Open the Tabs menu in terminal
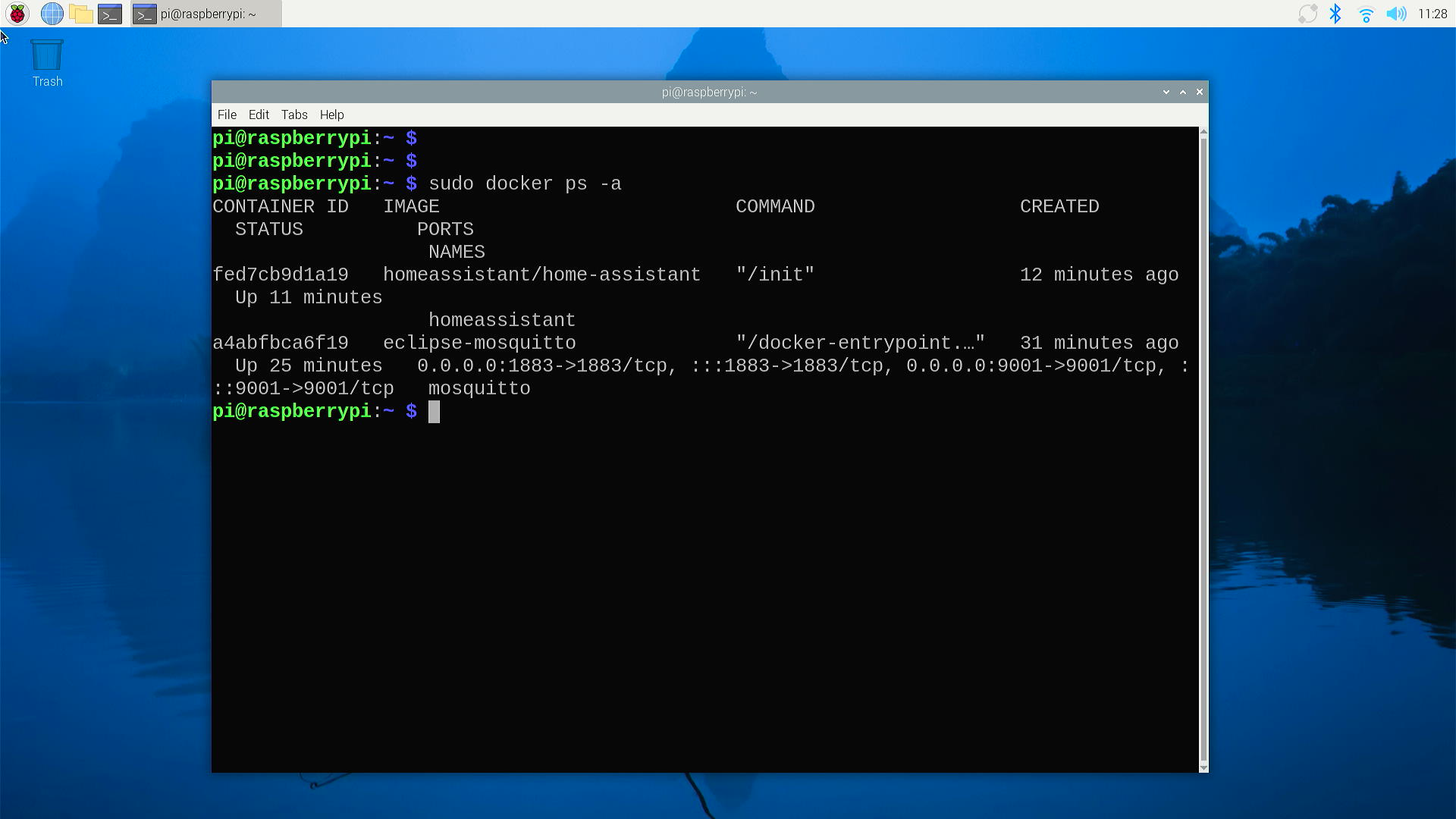 coord(293,114)
